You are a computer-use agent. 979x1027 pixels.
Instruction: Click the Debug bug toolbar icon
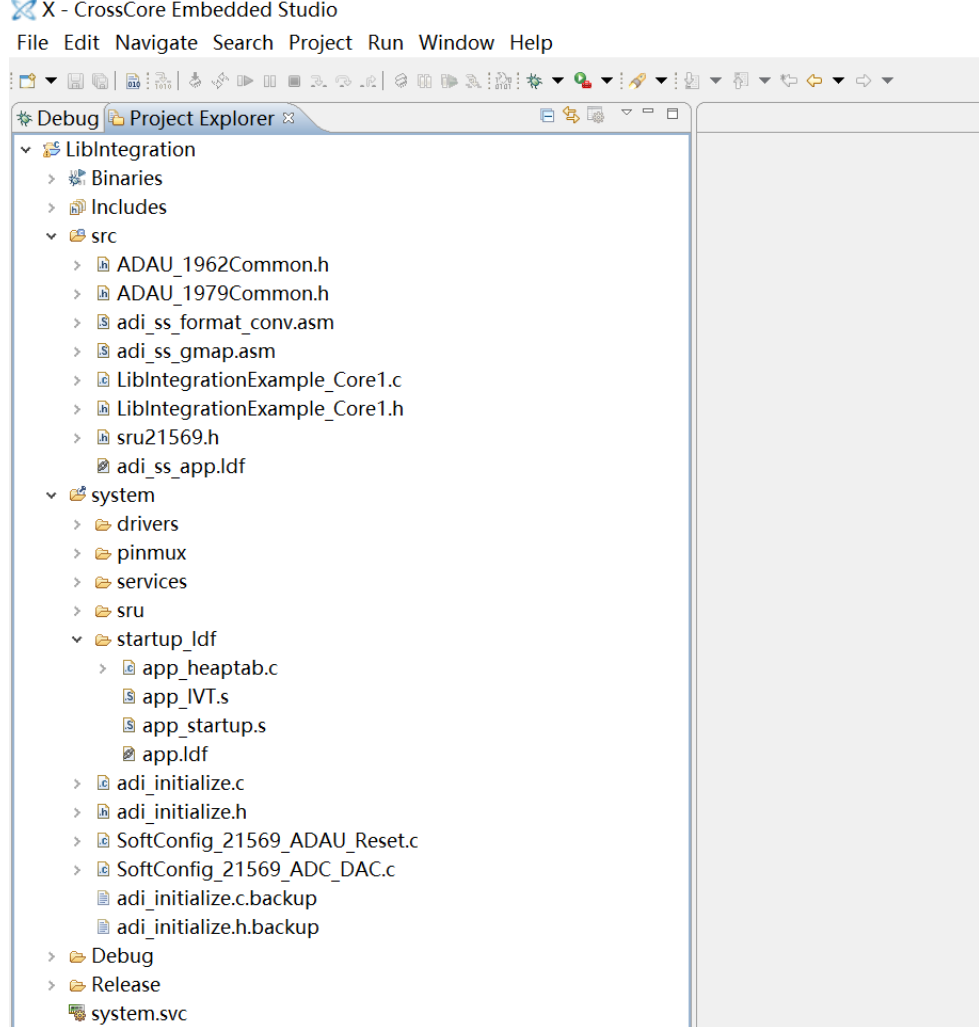coord(534,81)
